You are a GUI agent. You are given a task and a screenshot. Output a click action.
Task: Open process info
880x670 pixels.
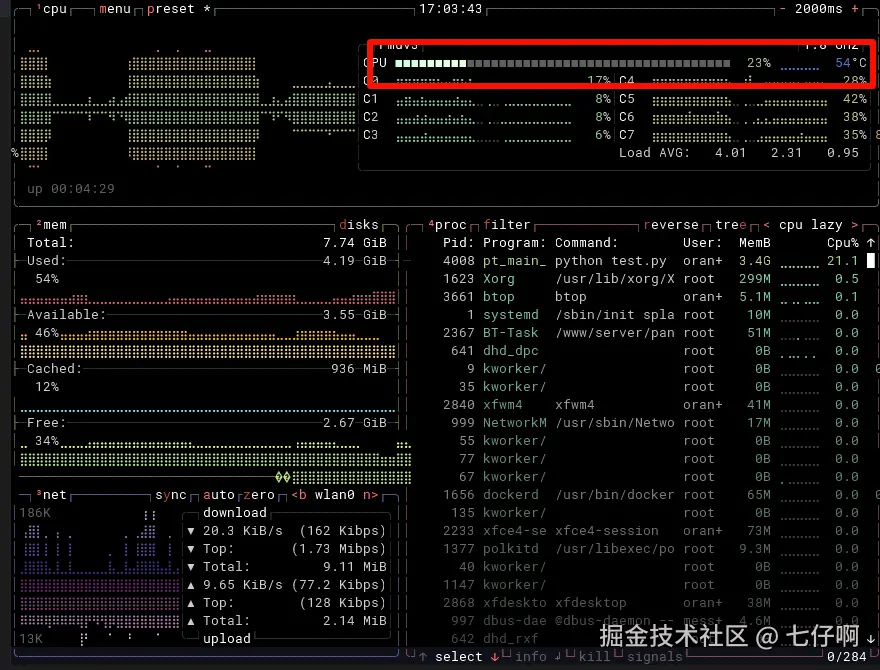pyautogui.click(x=530, y=657)
